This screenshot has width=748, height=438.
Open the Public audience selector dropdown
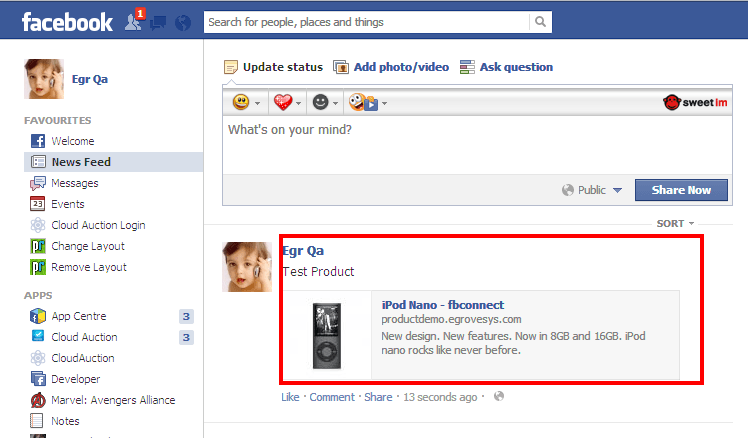(x=592, y=190)
